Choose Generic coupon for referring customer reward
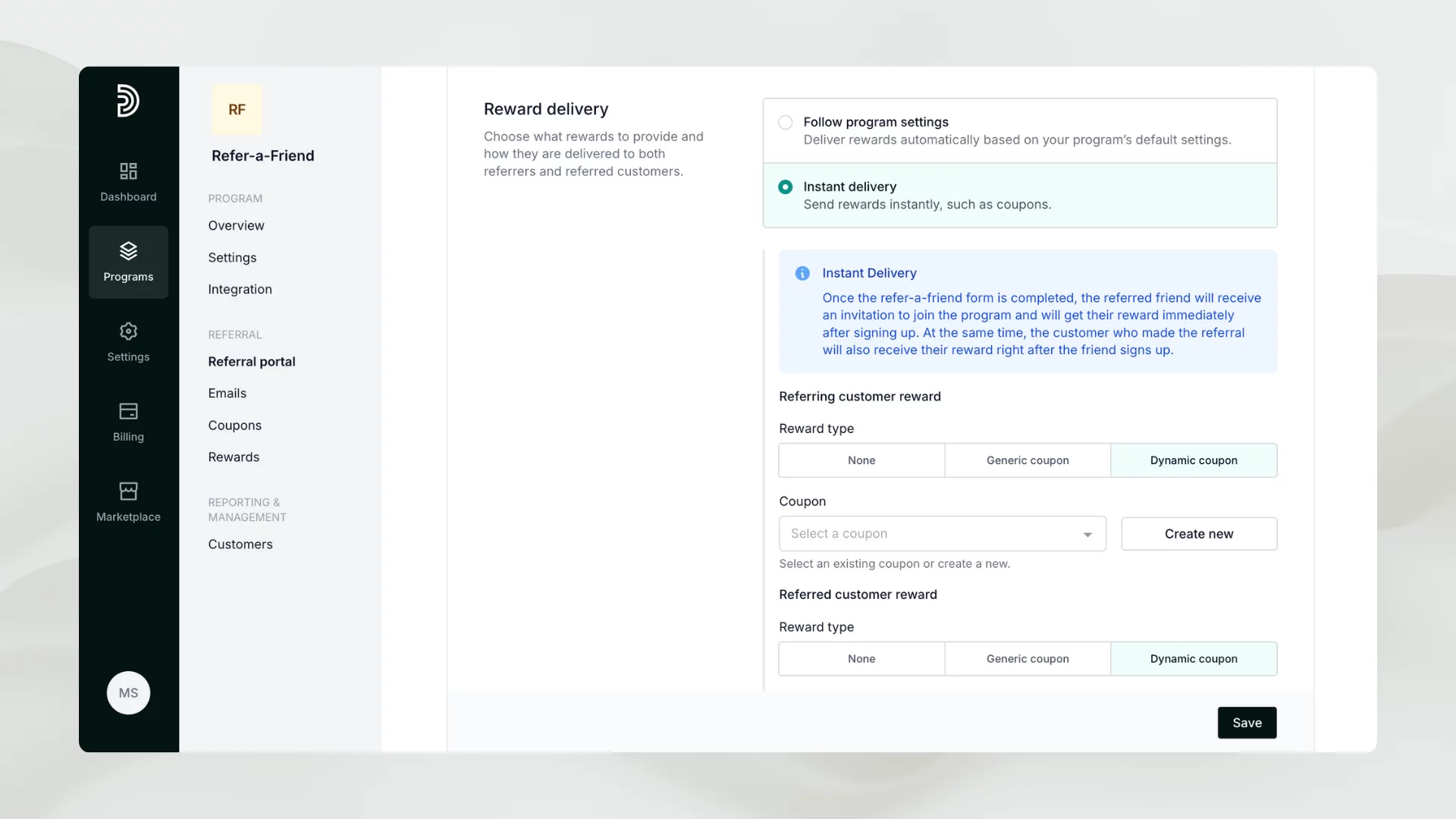 [x=1028, y=460]
